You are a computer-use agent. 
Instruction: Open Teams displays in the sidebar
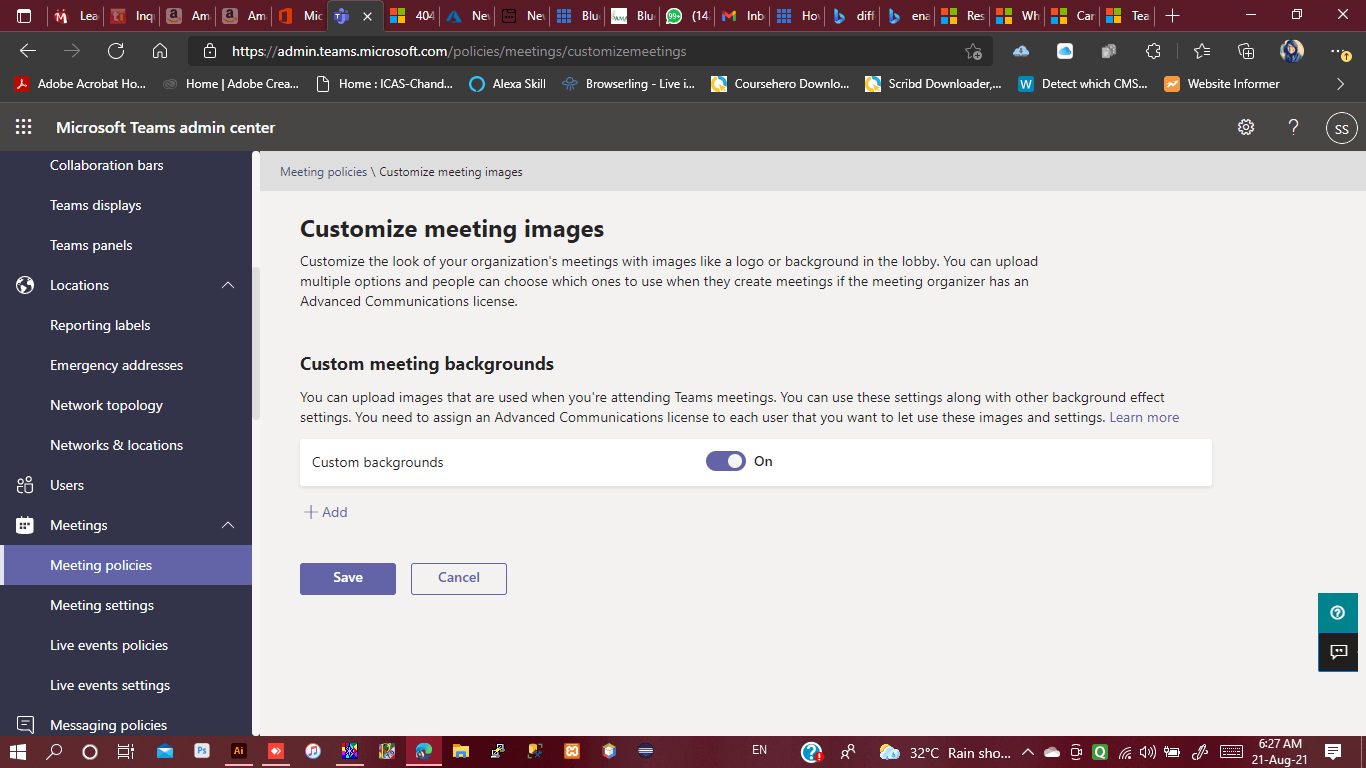96,205
